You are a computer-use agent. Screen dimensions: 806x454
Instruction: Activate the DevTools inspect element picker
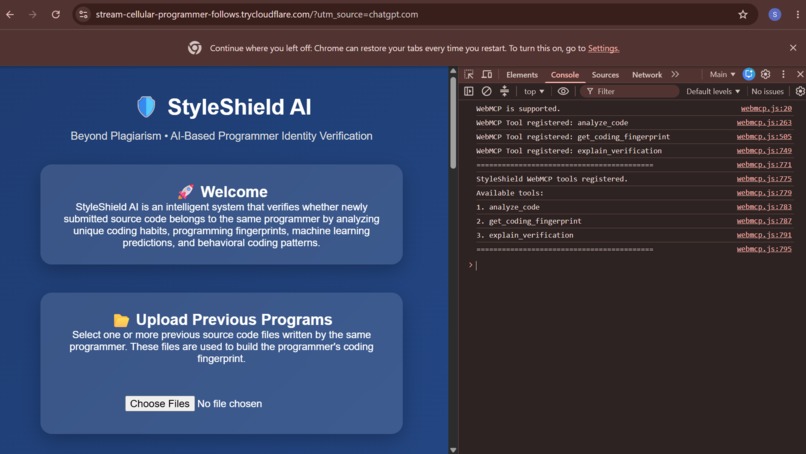click(x=469, y=75)
